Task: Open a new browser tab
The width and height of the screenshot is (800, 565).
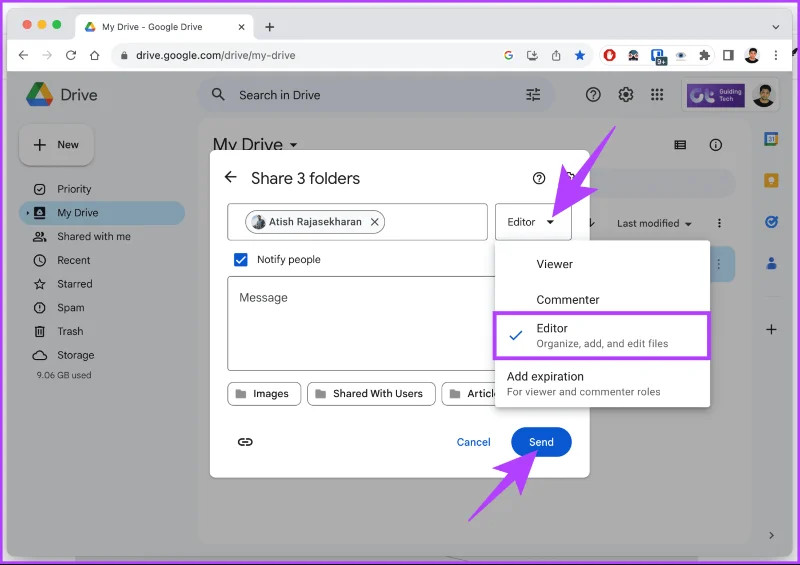Action: [x=269, y=27]
